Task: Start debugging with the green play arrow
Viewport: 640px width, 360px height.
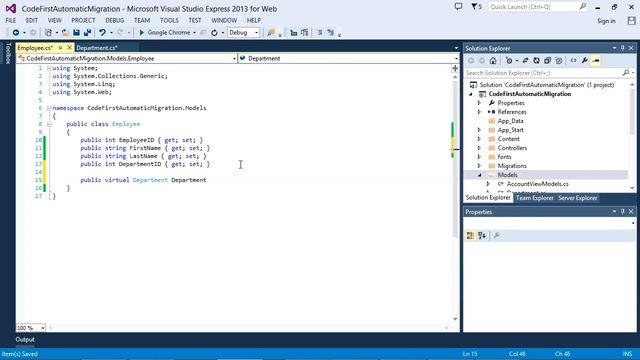Action: click(142, 33)
